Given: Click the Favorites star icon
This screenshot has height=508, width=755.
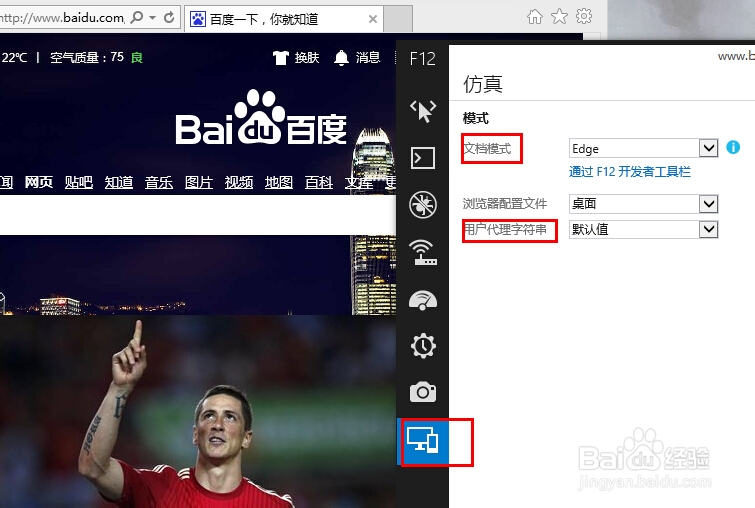Looking at the screenshot, I should (559, 17).
